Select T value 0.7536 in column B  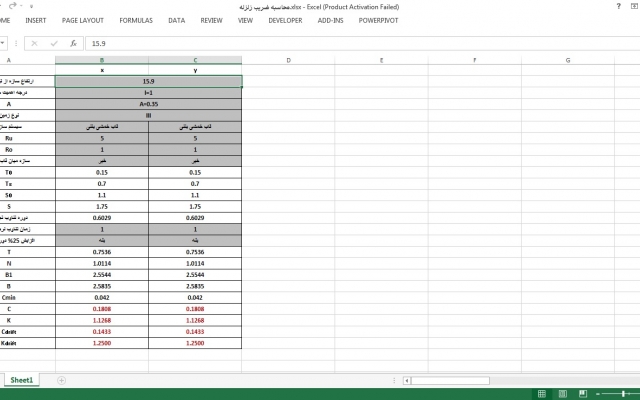pos(102,252)
